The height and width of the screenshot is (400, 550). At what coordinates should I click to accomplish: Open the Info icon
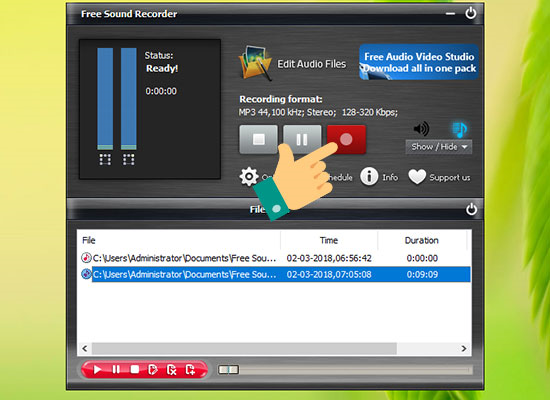(369, 176)
